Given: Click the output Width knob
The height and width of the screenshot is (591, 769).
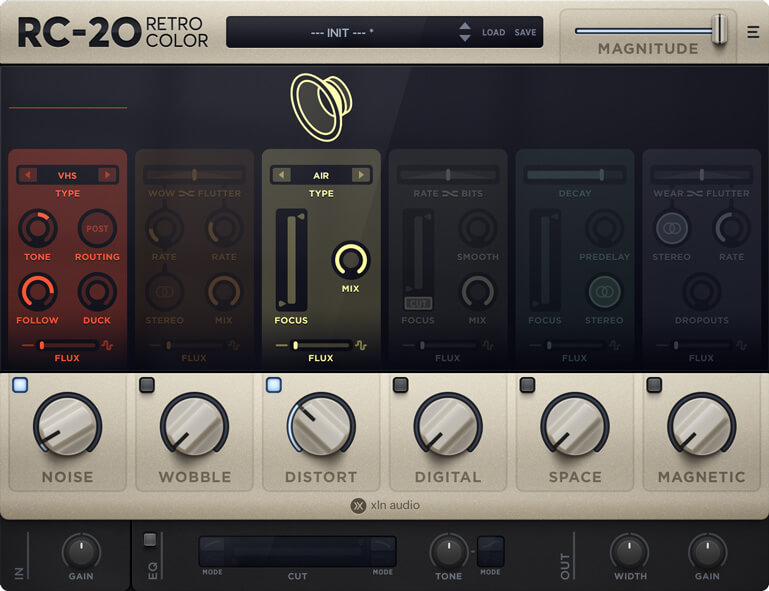Looking at the screenshot, I should pyautogui.click(x=630, y=551).
